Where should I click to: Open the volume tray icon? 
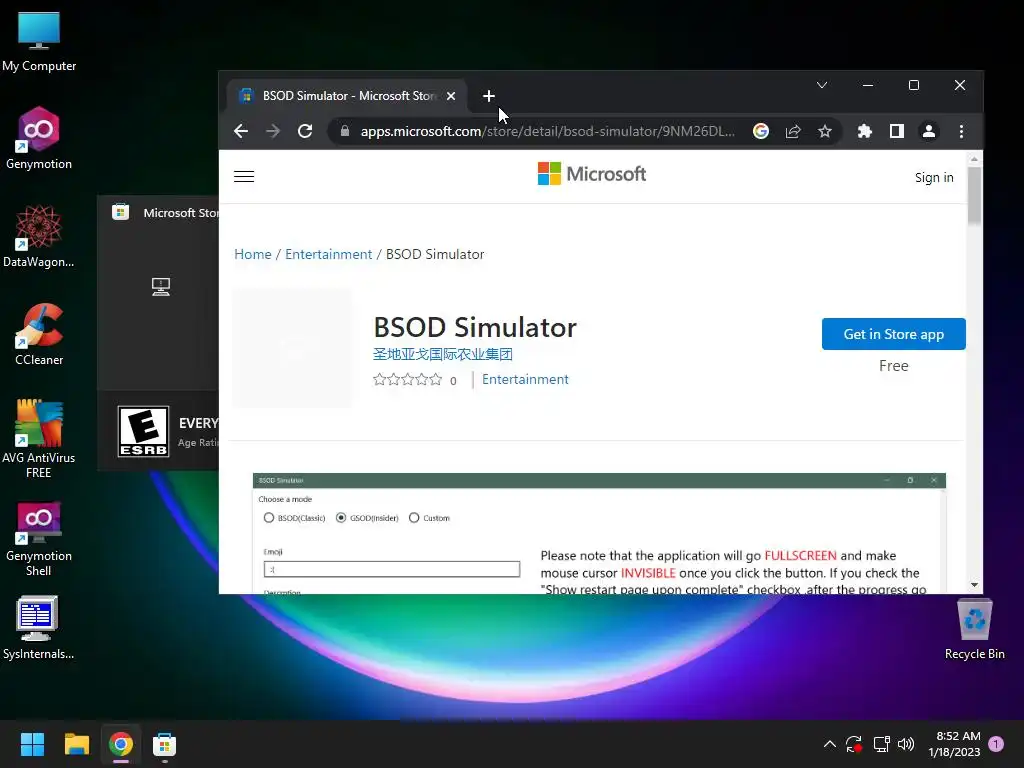pos(906,744)
